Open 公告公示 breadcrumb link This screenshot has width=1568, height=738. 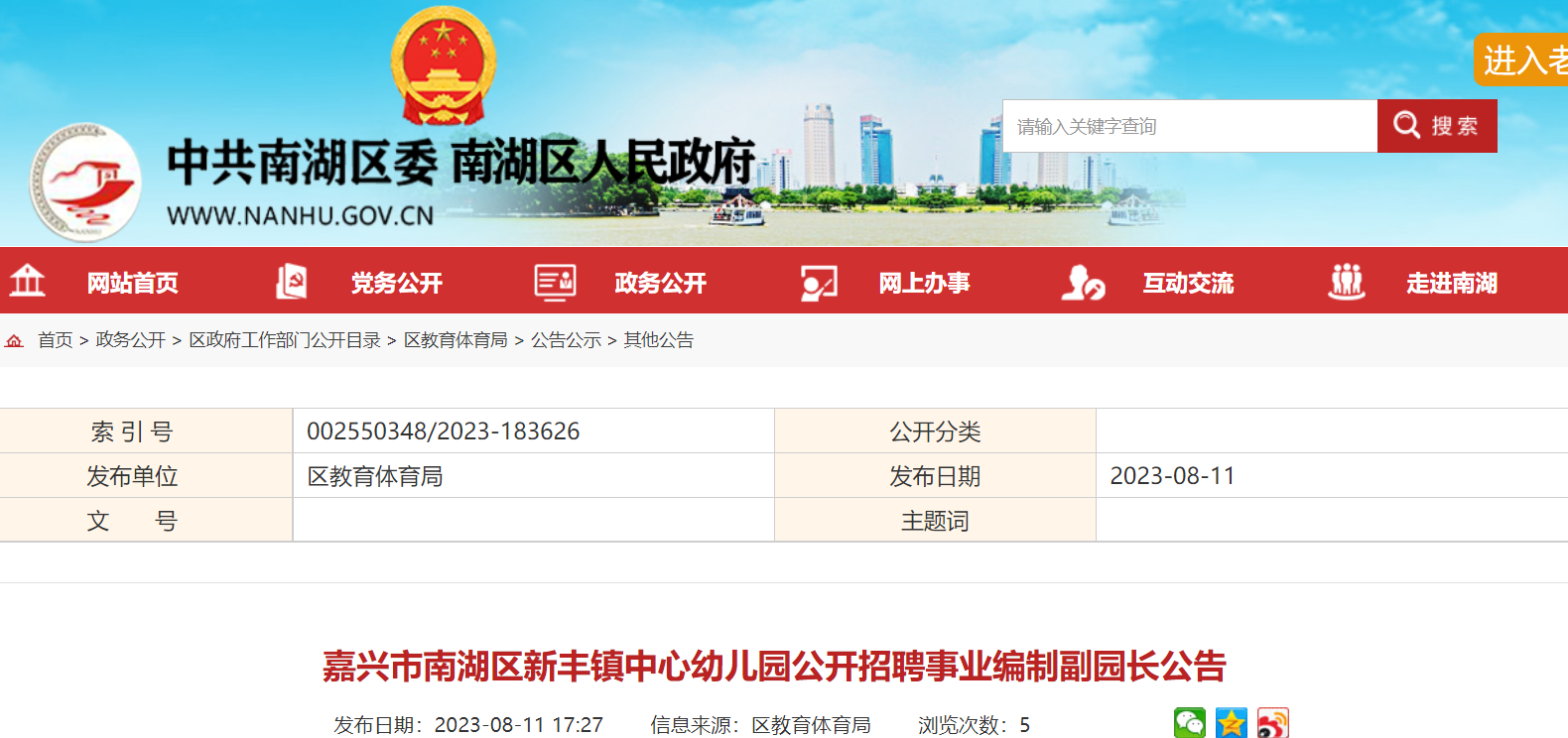tap(566, 340)
